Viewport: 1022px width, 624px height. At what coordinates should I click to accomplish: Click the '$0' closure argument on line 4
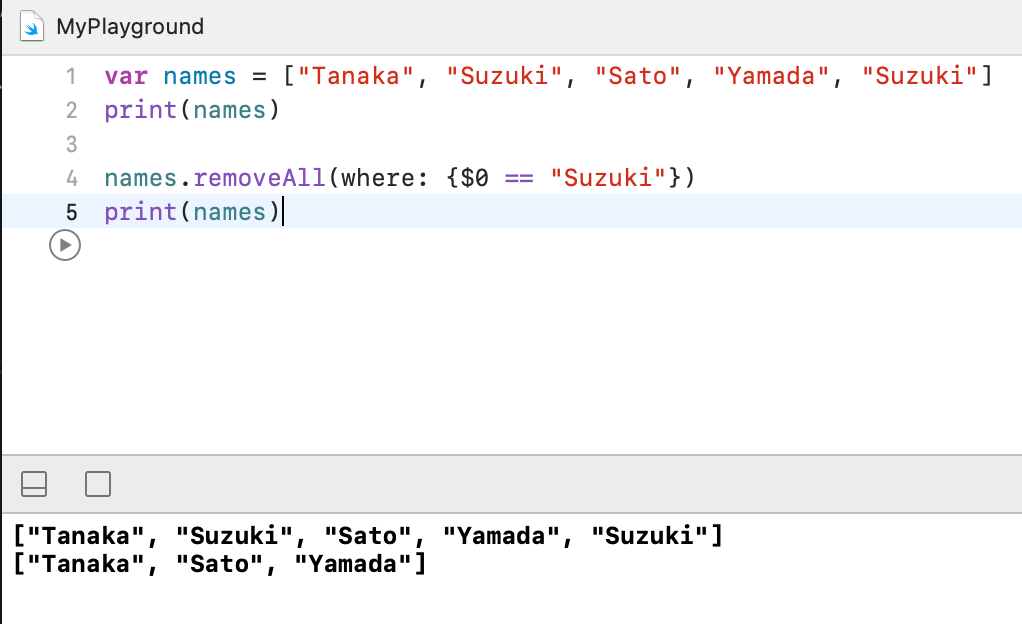tap(473, 178)
